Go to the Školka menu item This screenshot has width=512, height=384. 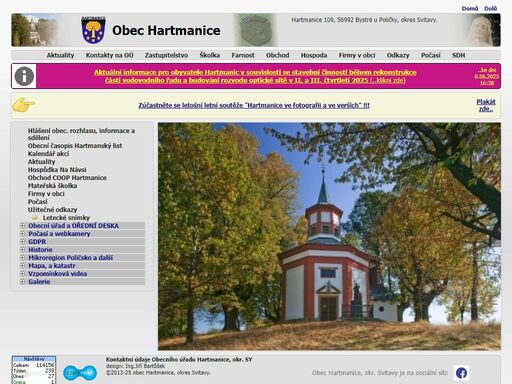210,55
